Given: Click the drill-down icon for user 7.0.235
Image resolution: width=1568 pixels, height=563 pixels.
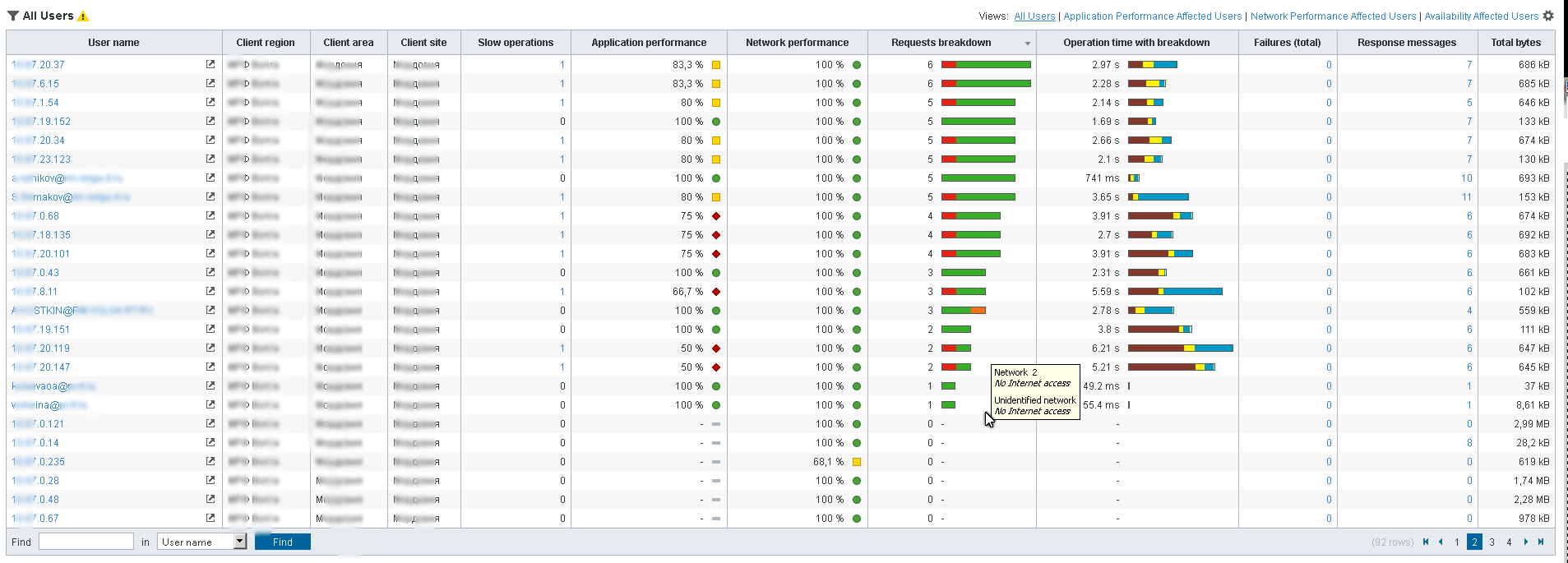Looking at the screenshot, I should click(x=210, y=461).
